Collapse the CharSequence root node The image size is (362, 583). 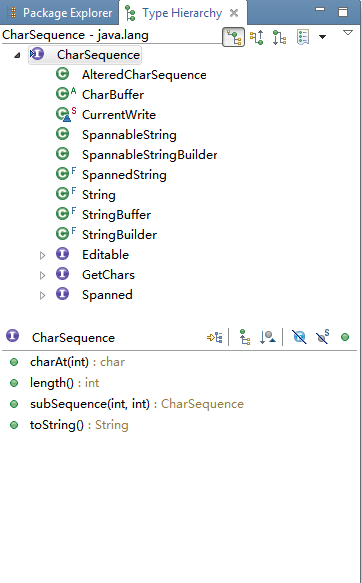click(17, 55)
